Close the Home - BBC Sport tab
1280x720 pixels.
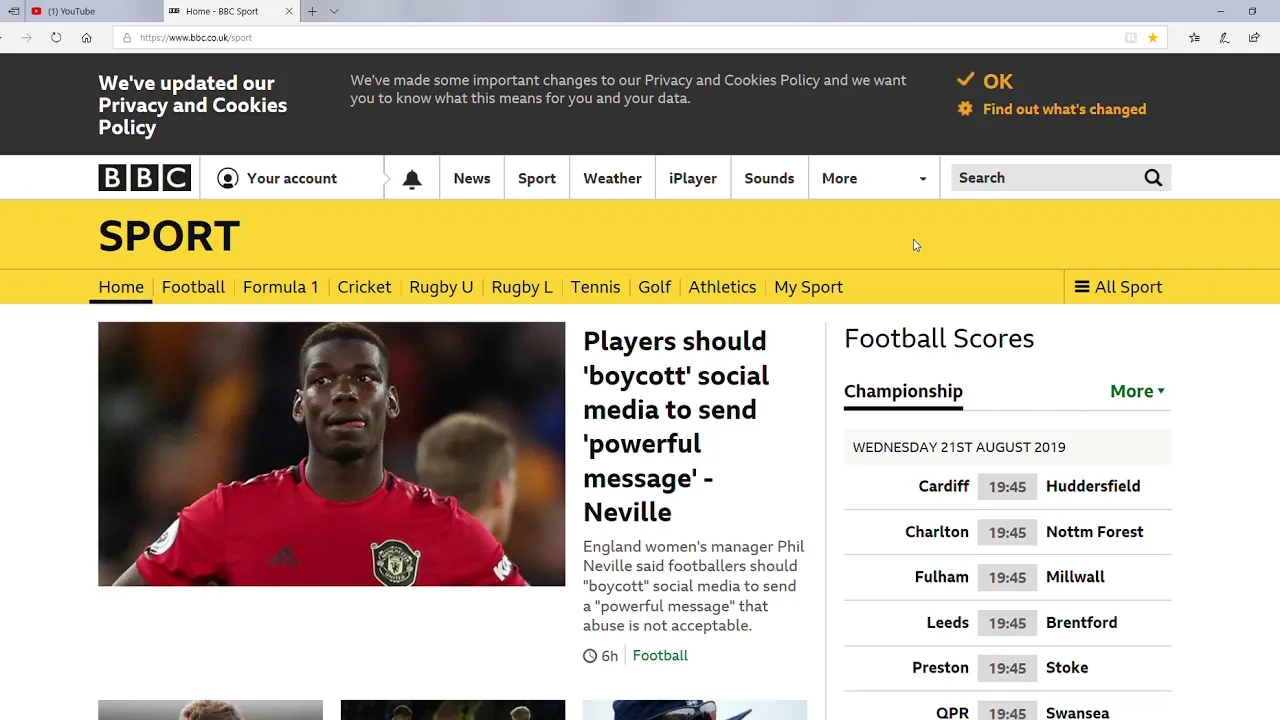point(289,11)
